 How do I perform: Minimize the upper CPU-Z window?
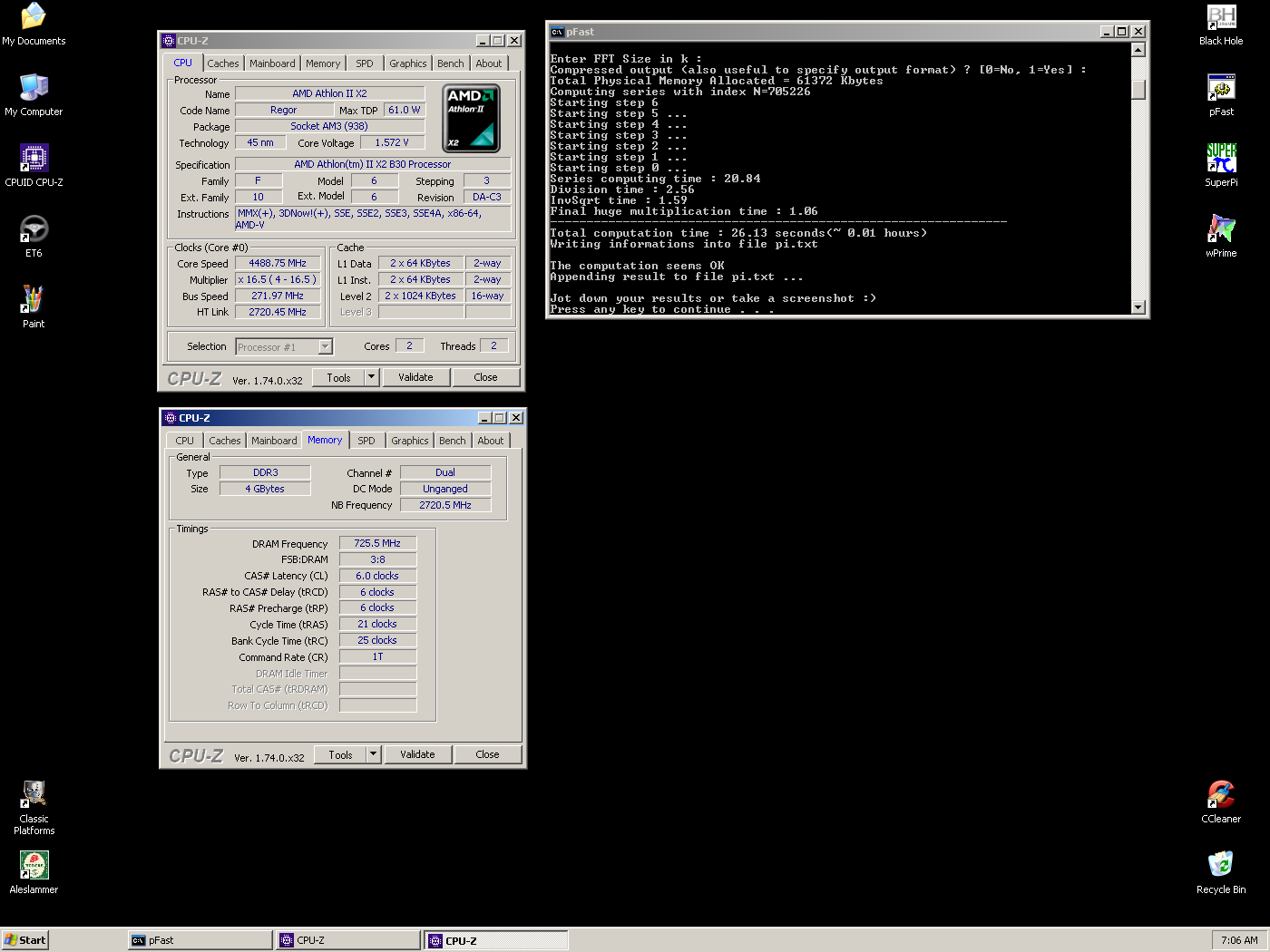click(x=484, y=41)
